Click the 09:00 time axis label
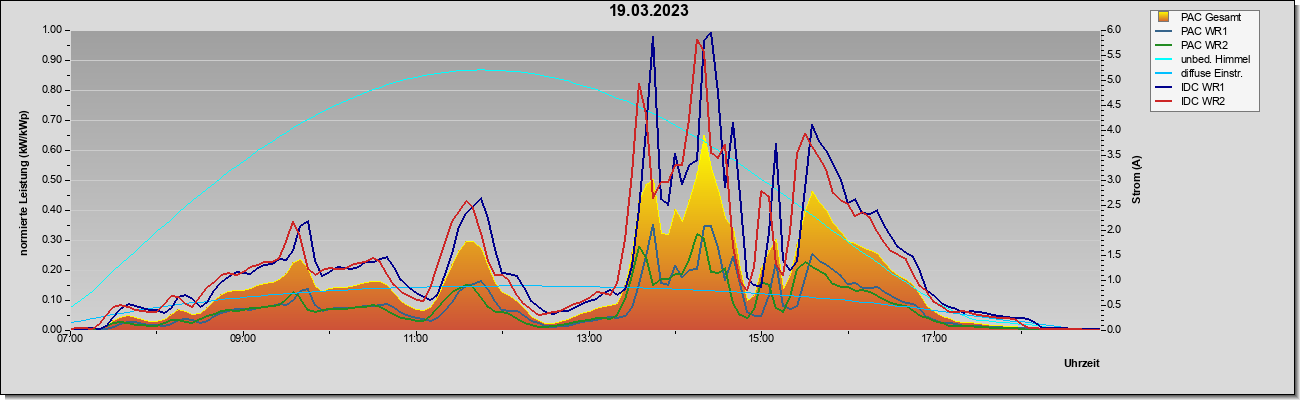 coord(243,340)
